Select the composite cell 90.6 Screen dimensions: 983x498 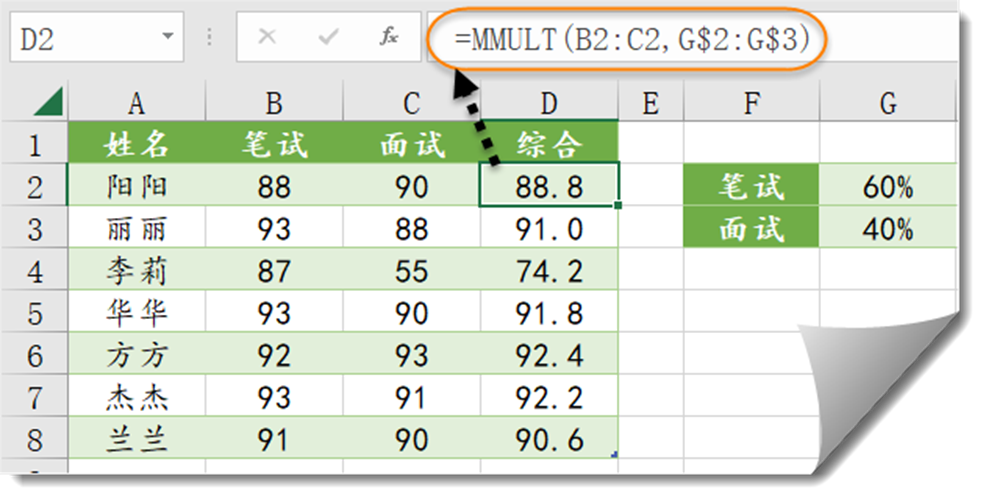pyautogui.click(x=549, y=438)
